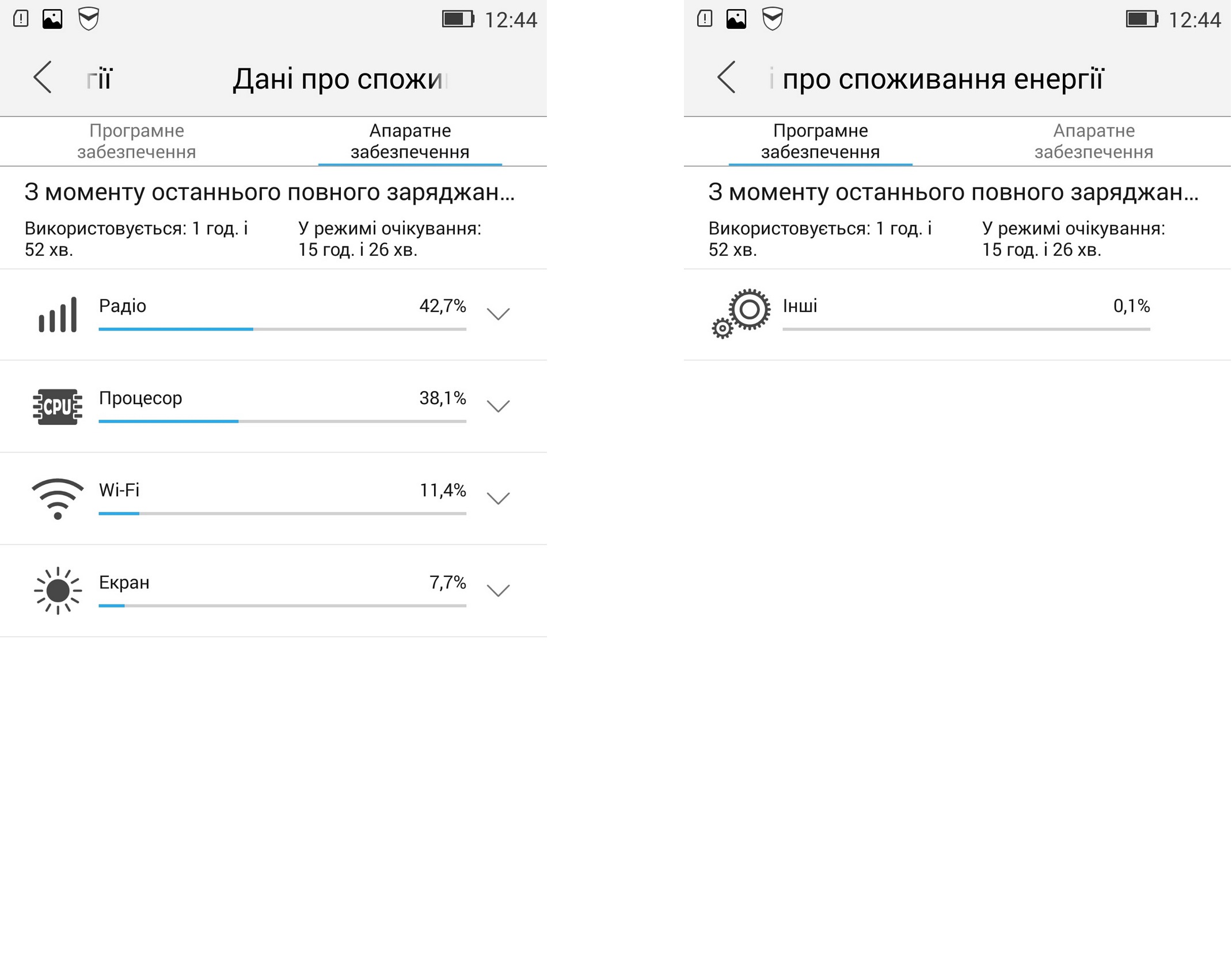
Task: Select the active Апаратне забезпечення tab on the left screen
Action: 410,141
